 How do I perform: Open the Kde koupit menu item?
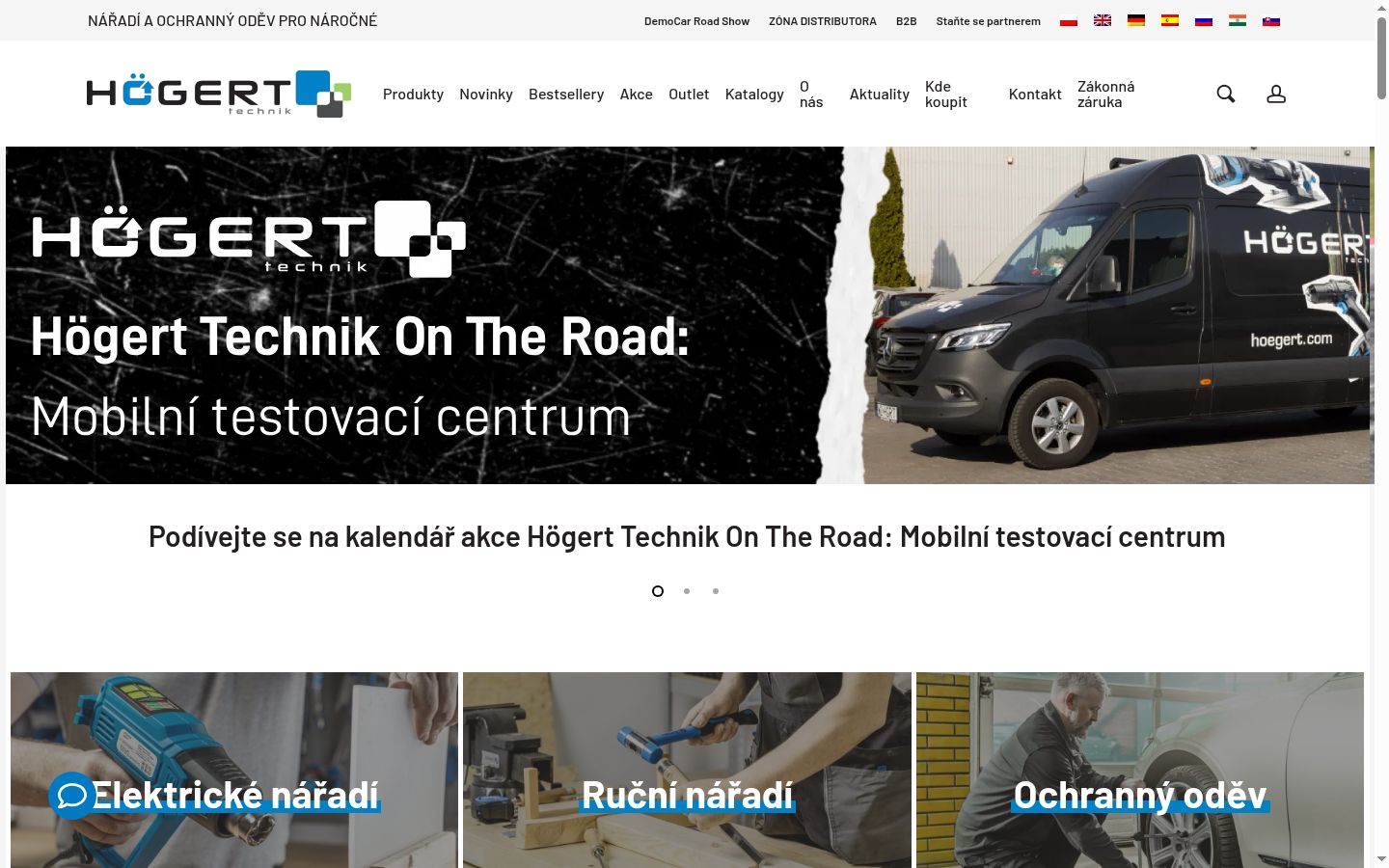946,94
